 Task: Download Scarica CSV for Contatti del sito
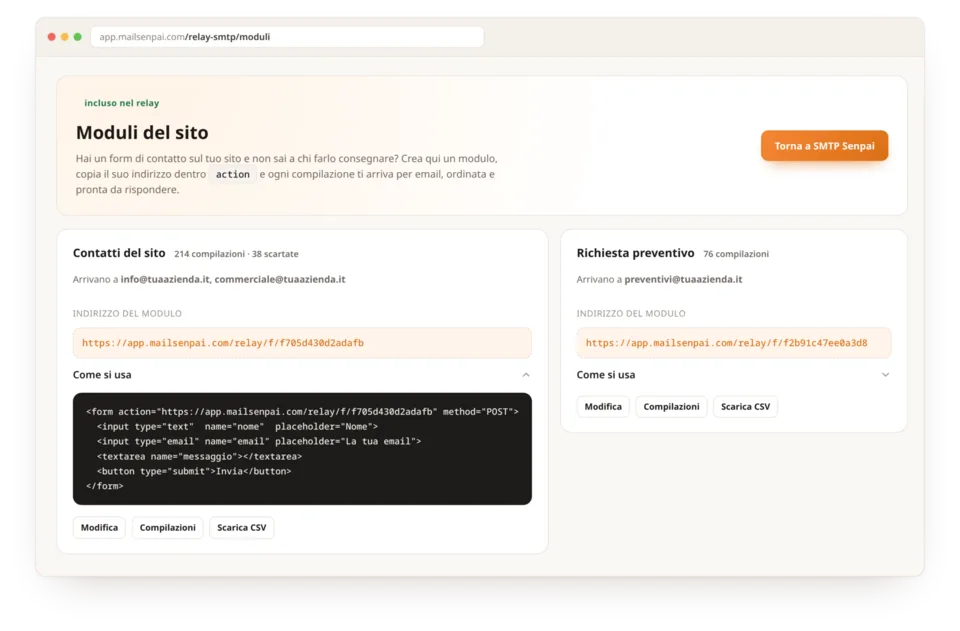pos(242,528)
